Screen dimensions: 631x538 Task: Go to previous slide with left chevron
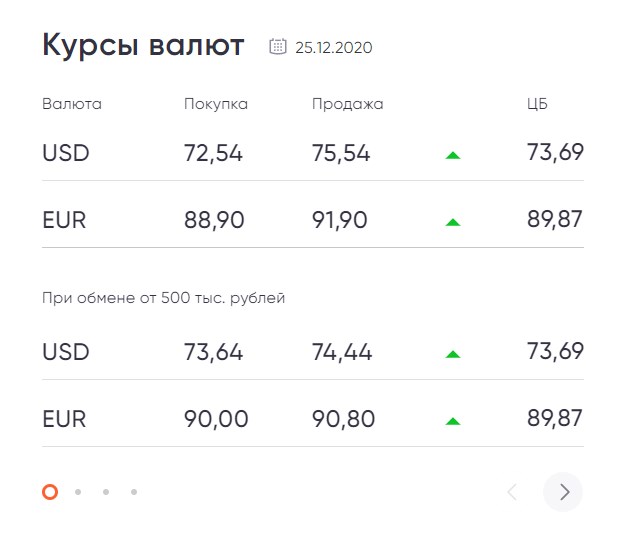pos(512,492)
